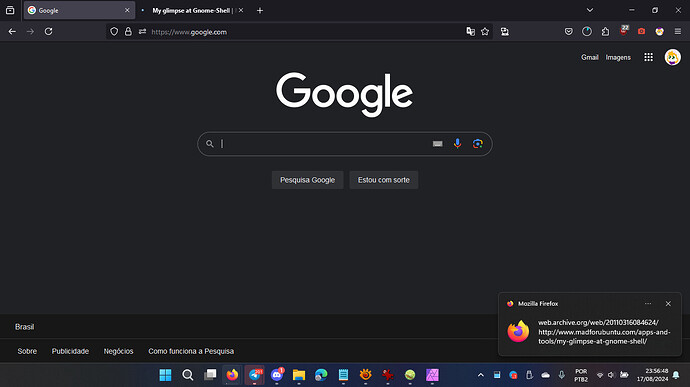Reload the Google page

point(48,32)
